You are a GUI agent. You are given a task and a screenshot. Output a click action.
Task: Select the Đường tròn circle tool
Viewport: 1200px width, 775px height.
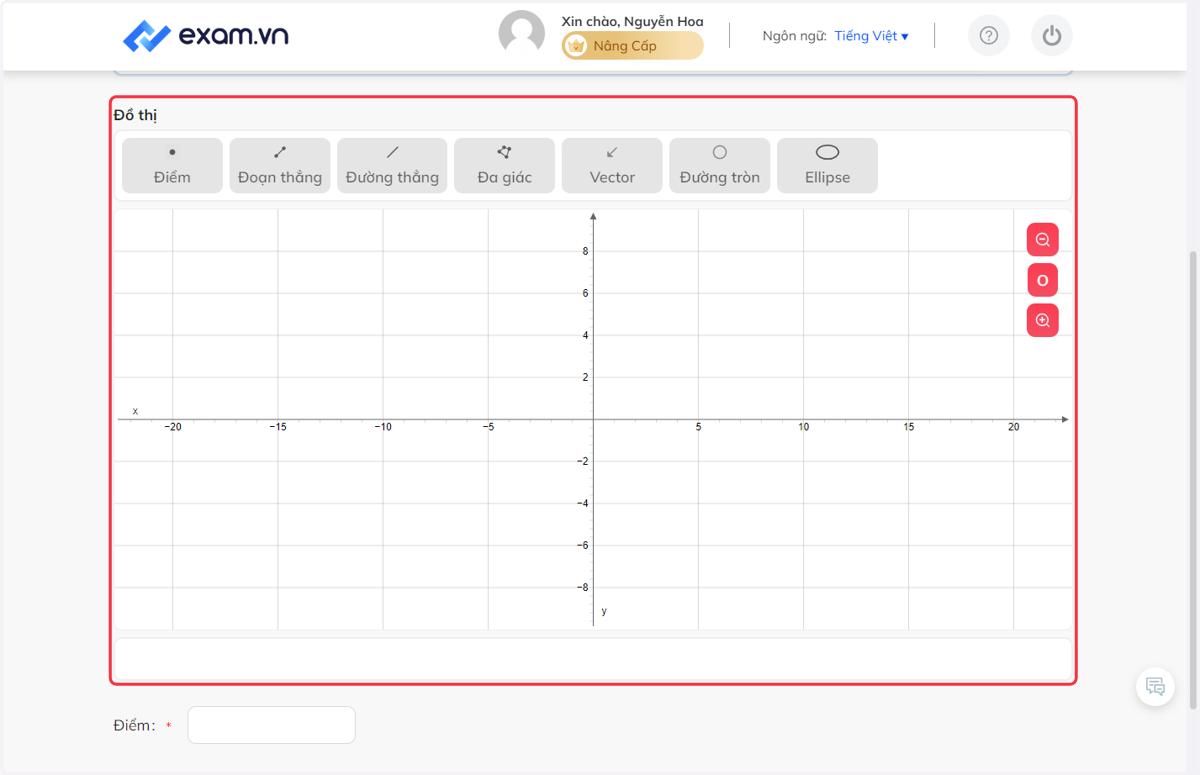[720, 165]
